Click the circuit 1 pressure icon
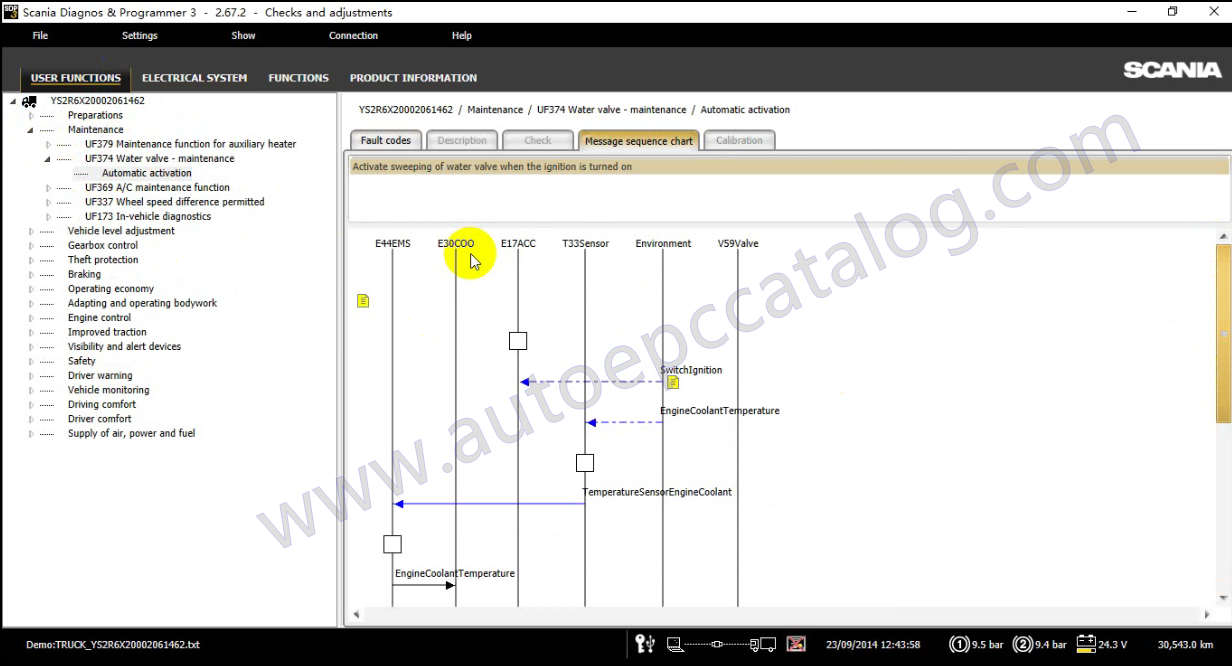 coord(959,644)
